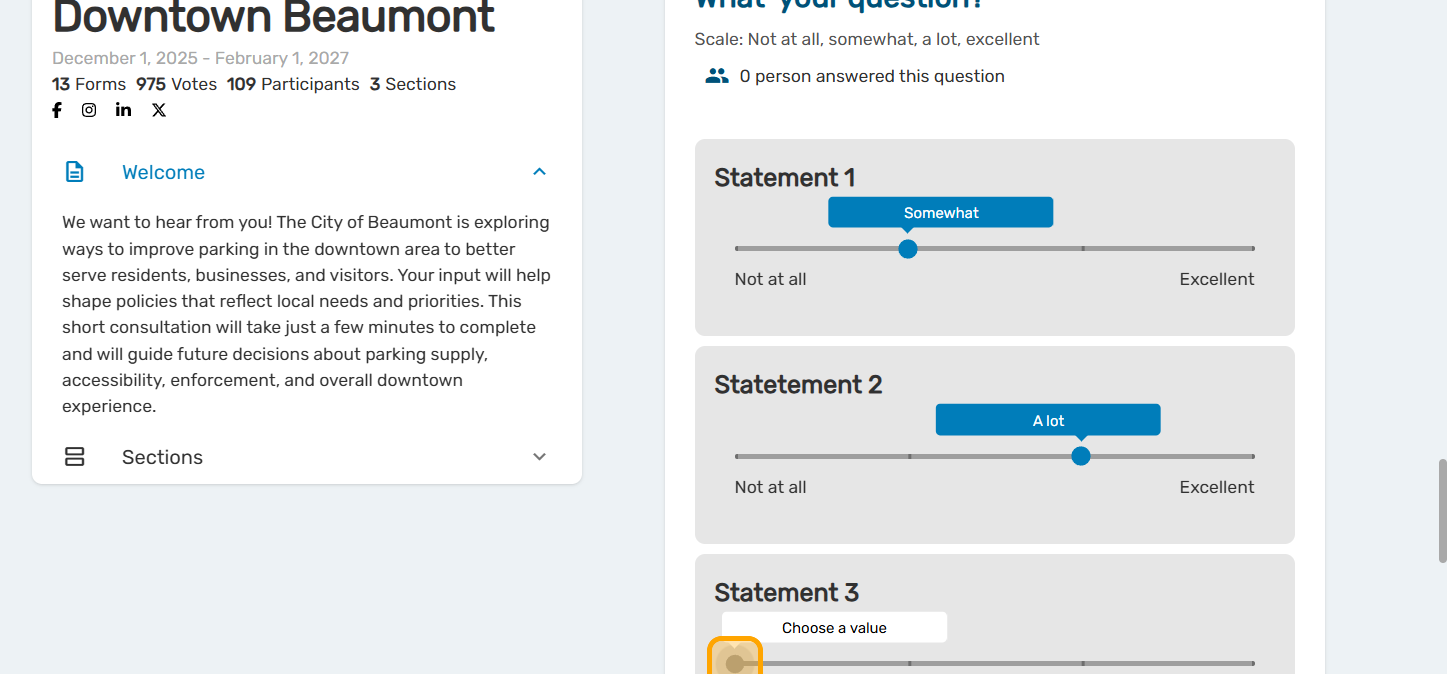Click the Choose a value tooltip
Screen dimensions: 1447x674
pos(834,628)
